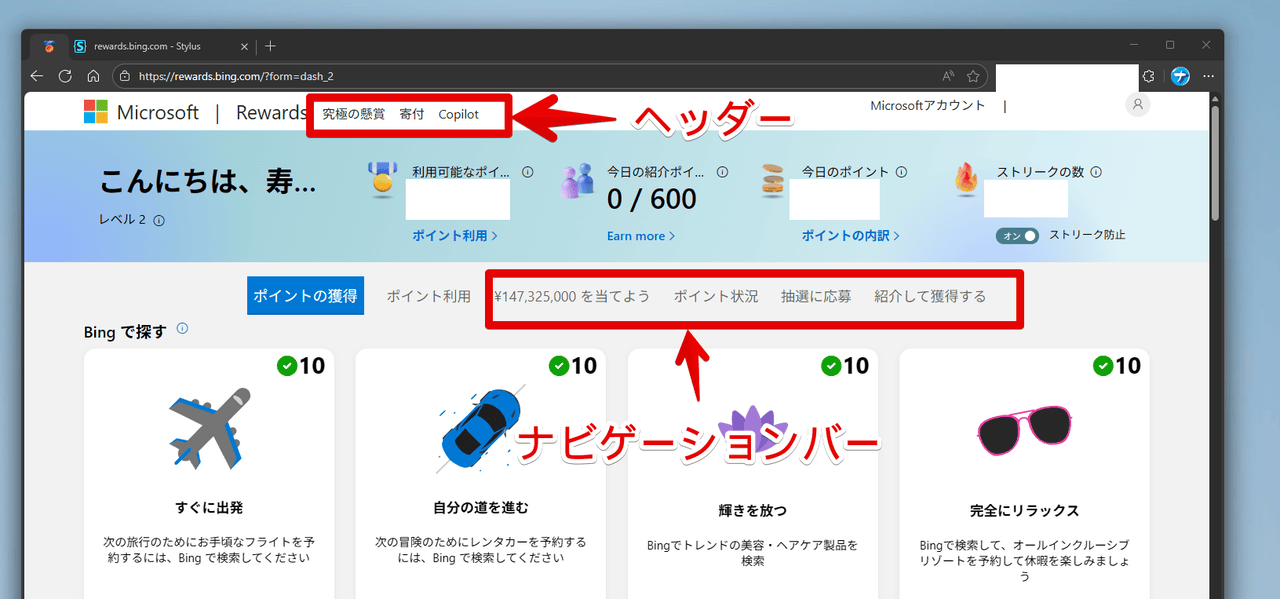This screenshot has height=599, width=1280.
Task: Open the read aloud icon in address bar
Action: pos(948,76)
